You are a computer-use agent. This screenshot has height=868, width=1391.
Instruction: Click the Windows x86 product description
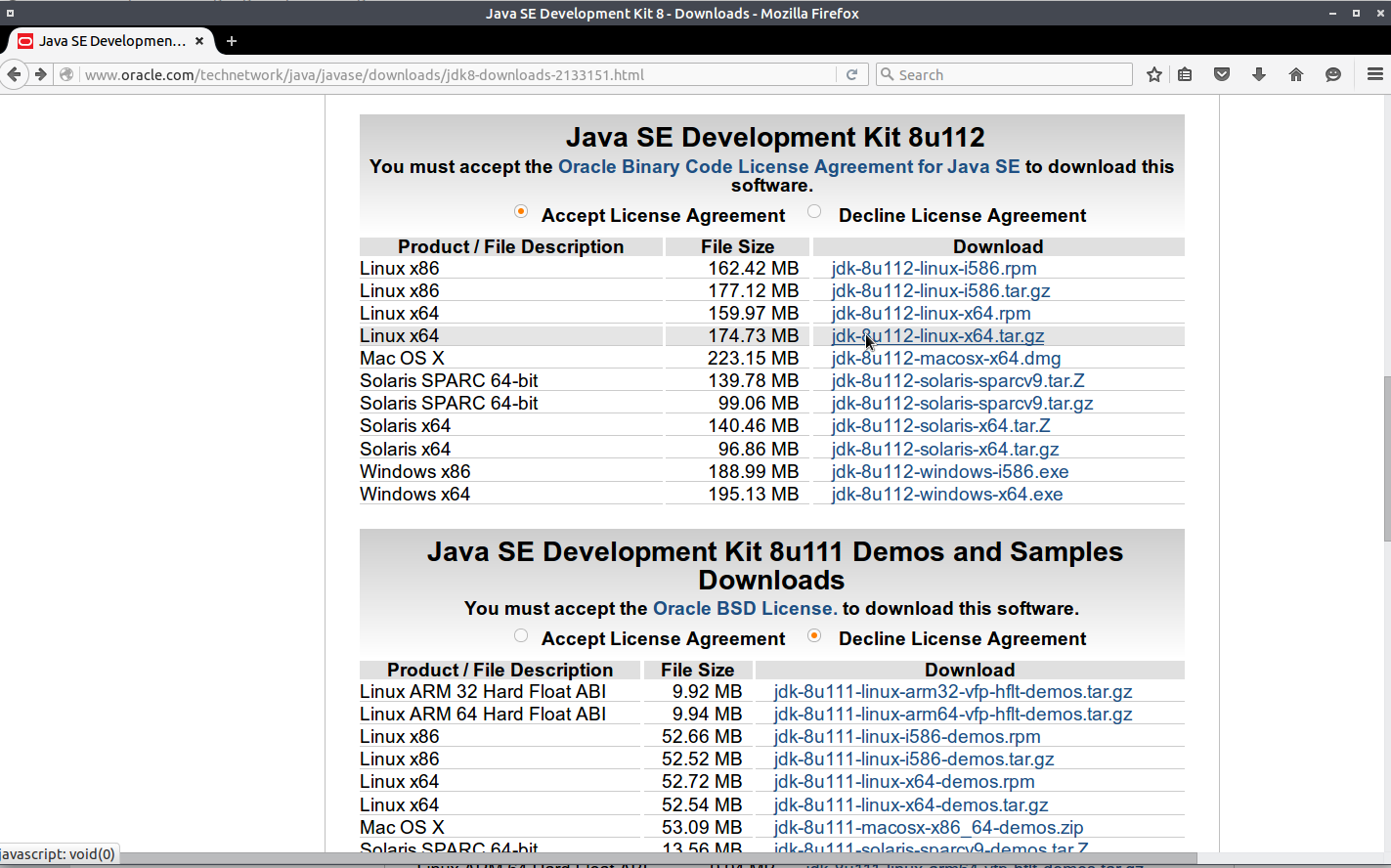click(414, 472)
